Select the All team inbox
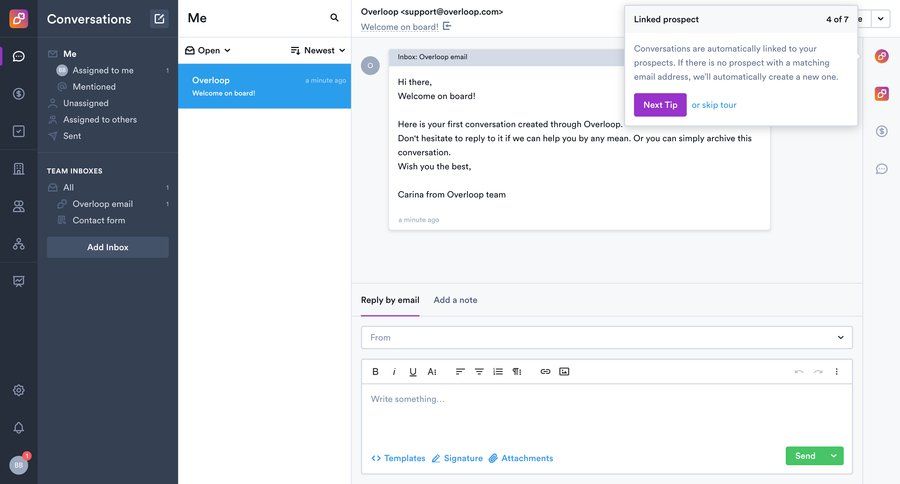This screenshot has height=484, width=900. [x=68, y=187]
